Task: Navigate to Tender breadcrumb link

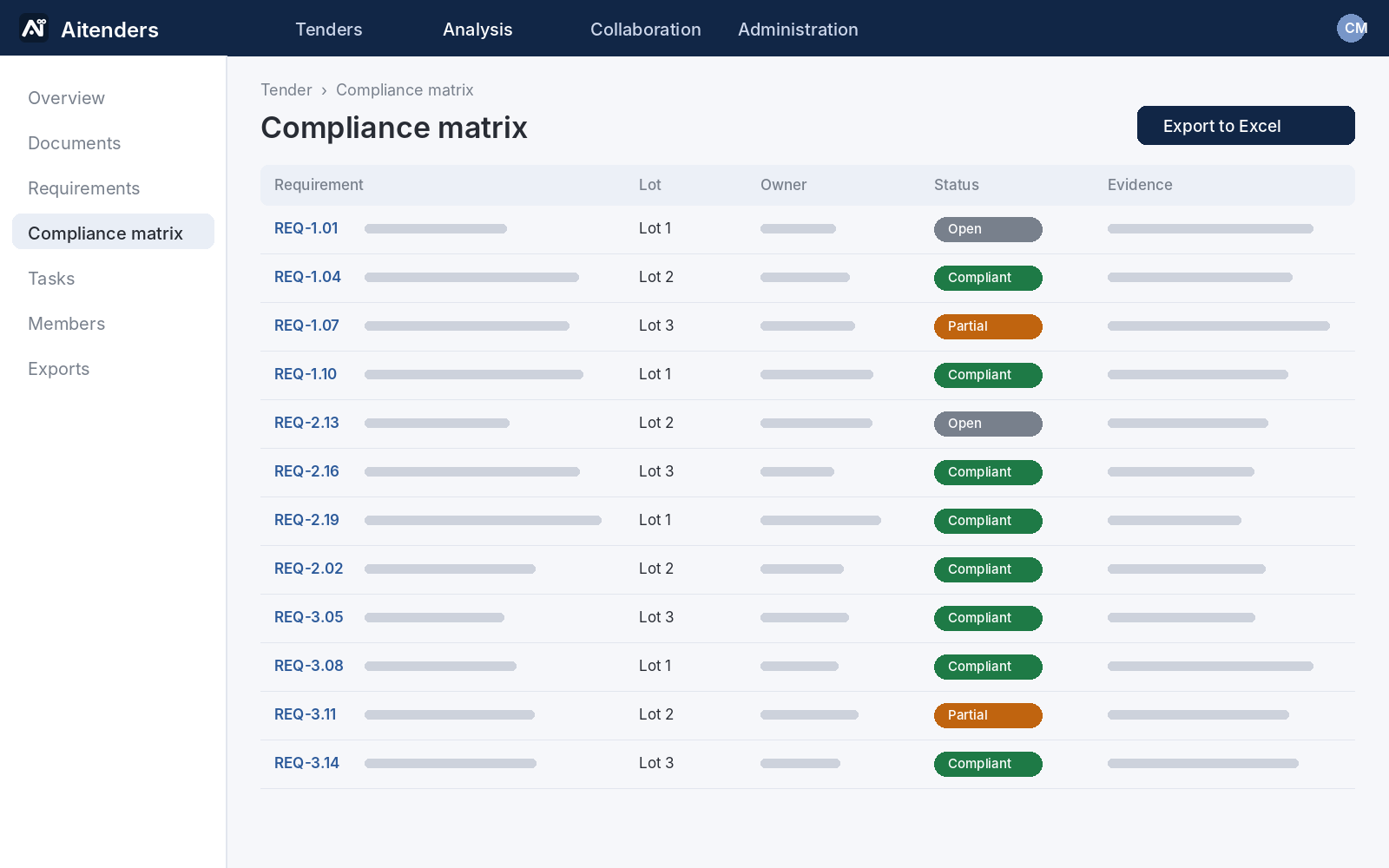Action: click(286, 90)
